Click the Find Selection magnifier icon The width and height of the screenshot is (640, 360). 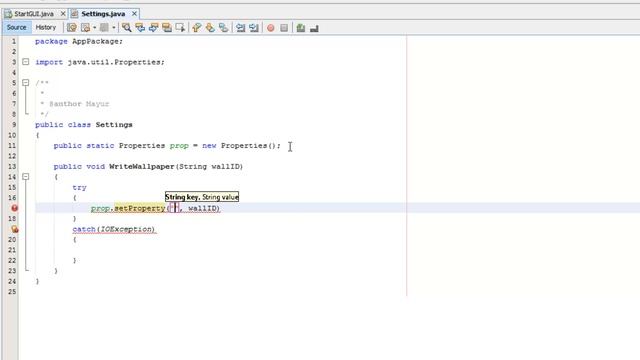click(127, 28)
